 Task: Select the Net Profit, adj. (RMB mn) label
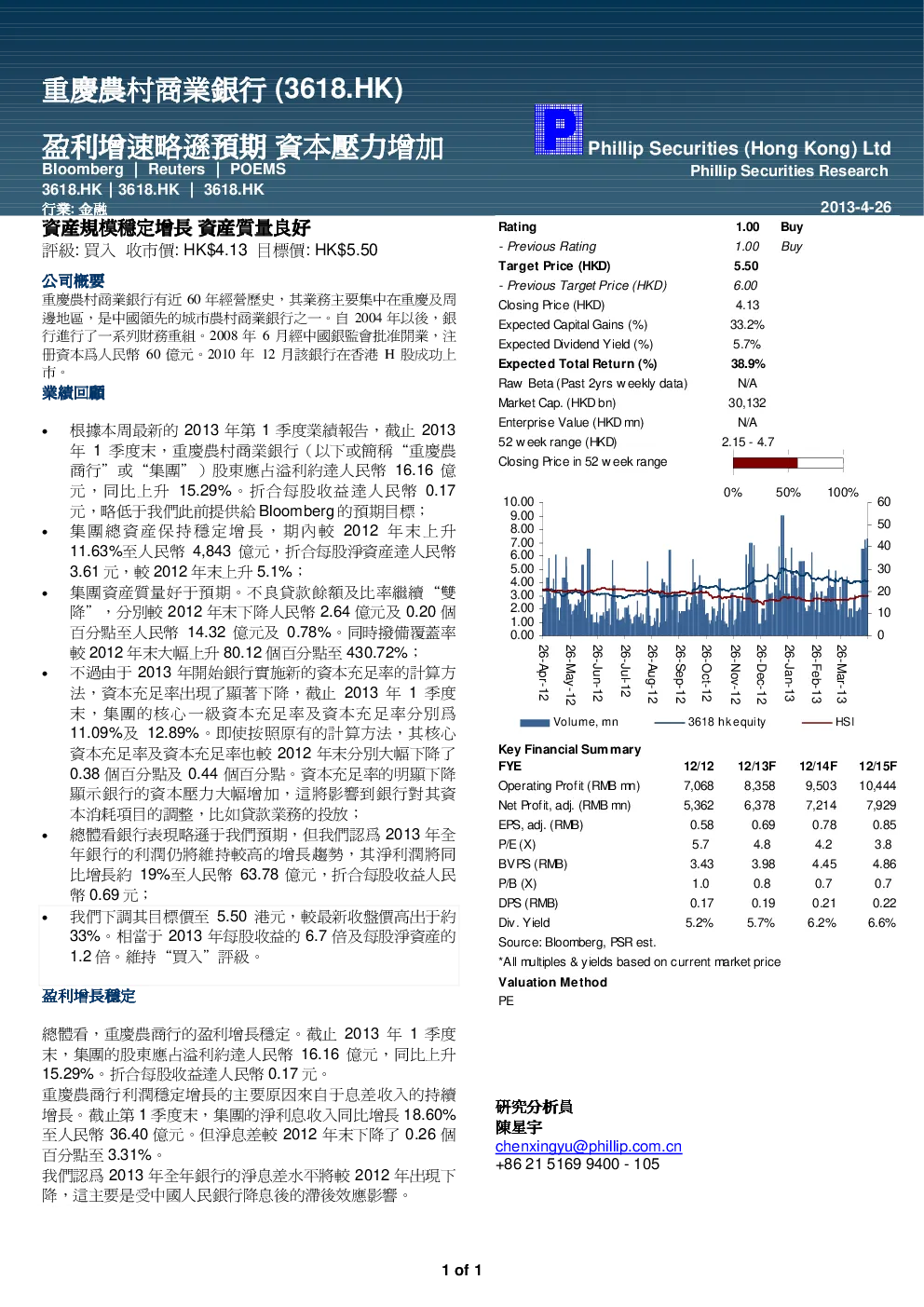[x=564, y=806]
